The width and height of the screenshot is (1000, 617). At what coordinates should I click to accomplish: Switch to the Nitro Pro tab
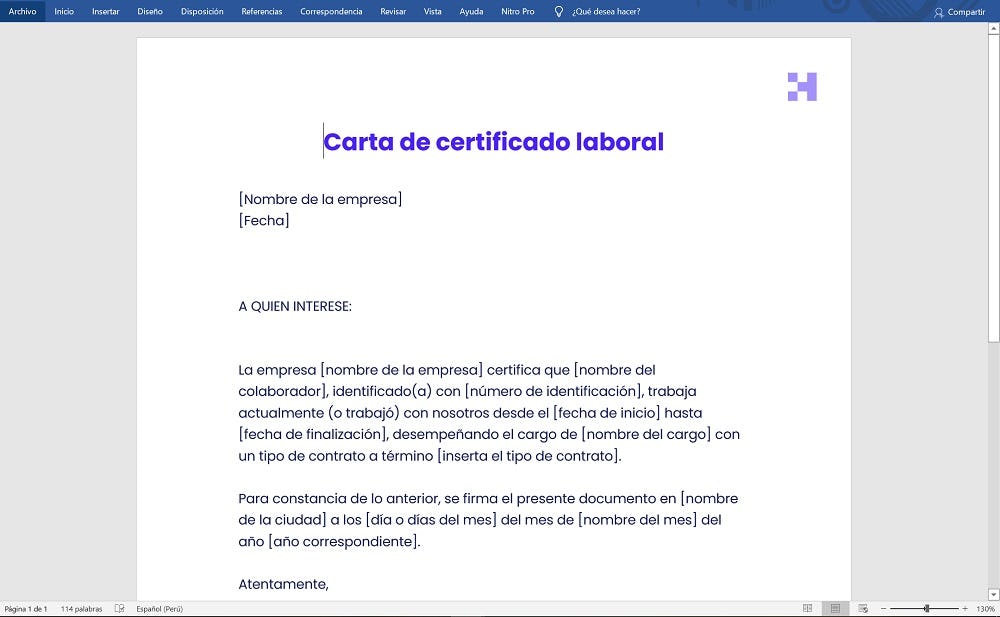[x=518, y=11]
